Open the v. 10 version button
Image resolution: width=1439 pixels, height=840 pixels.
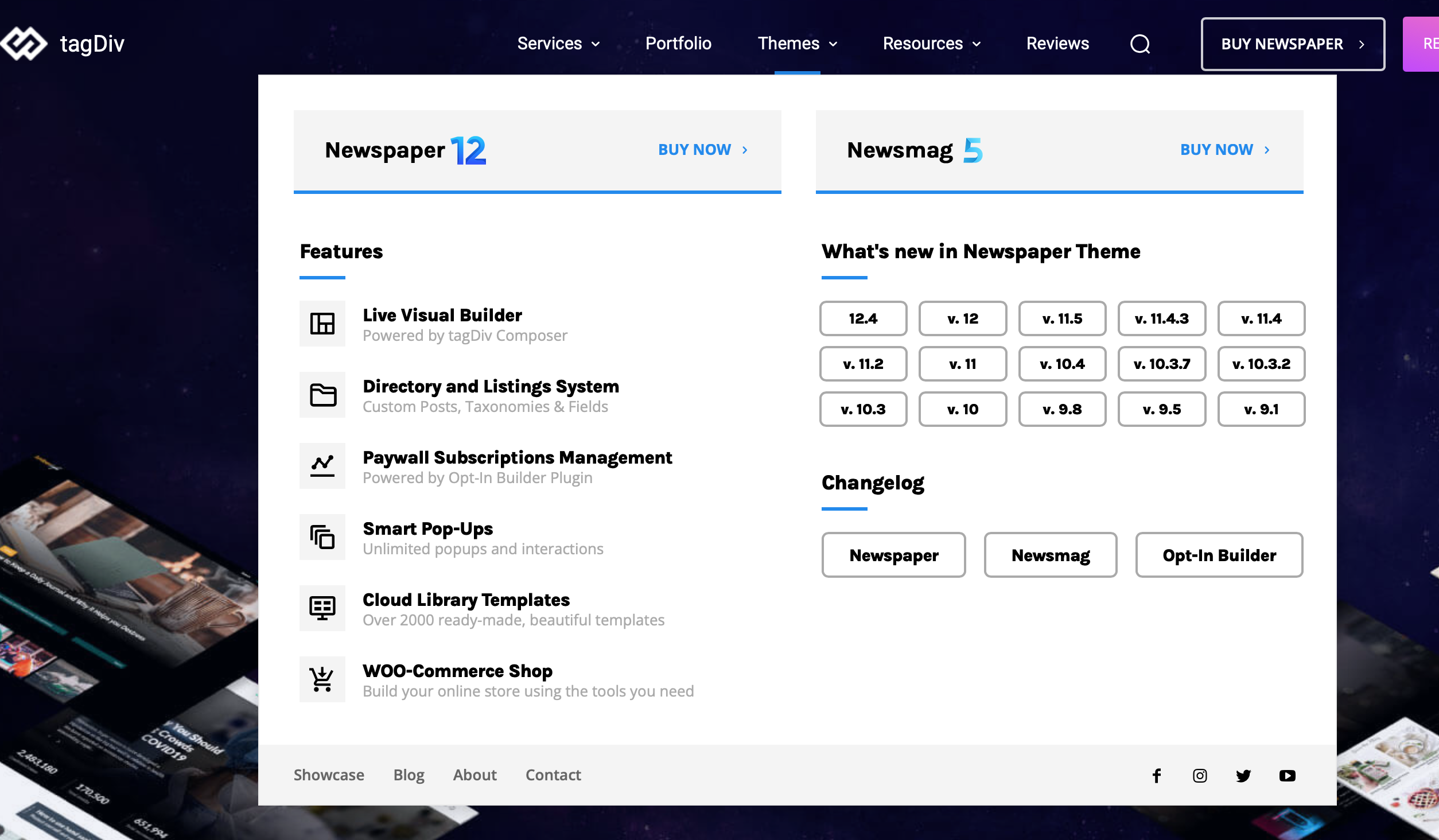(x=963, y=409)
